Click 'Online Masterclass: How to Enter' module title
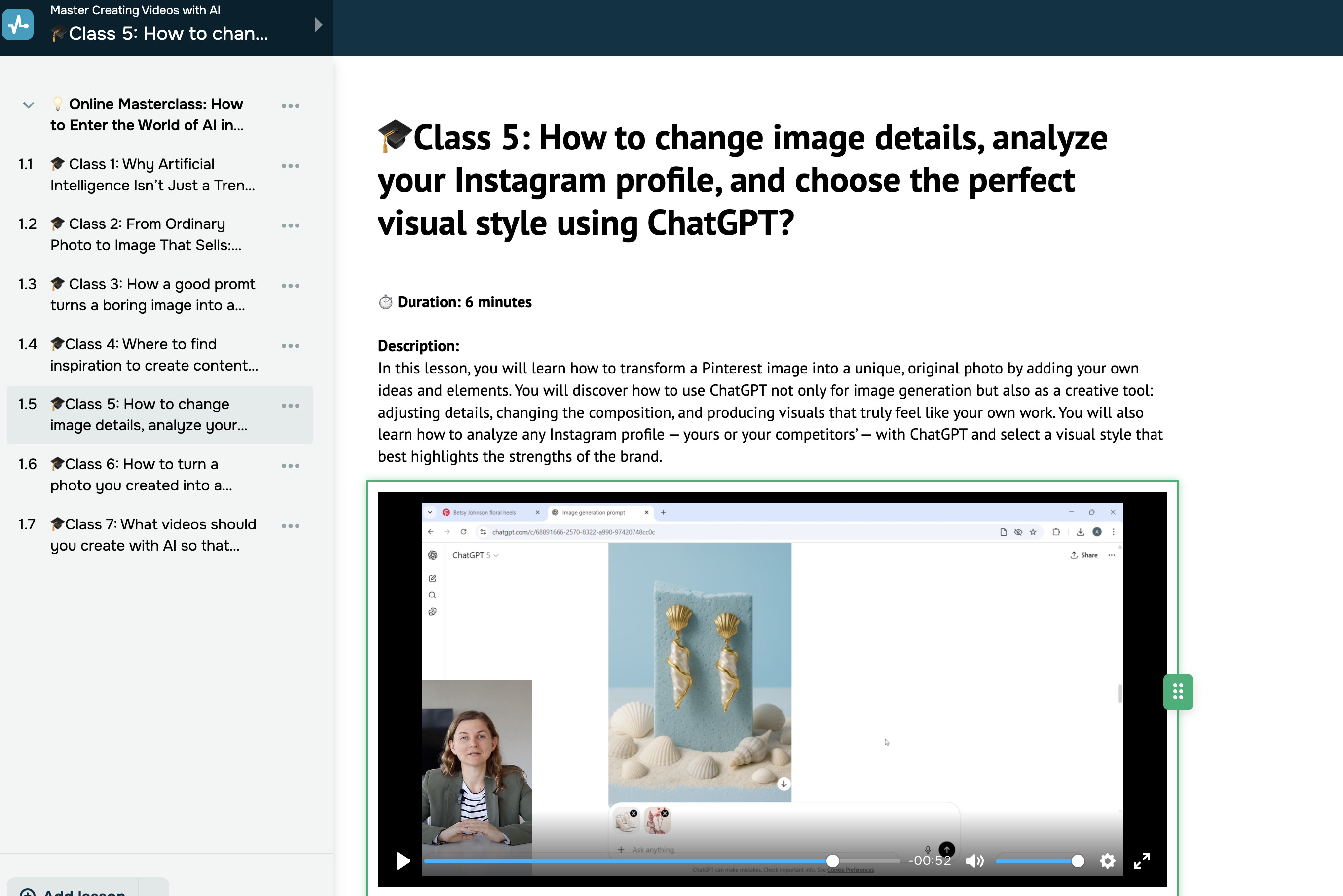The image size is (1343, 896). (x=147, y=114)
